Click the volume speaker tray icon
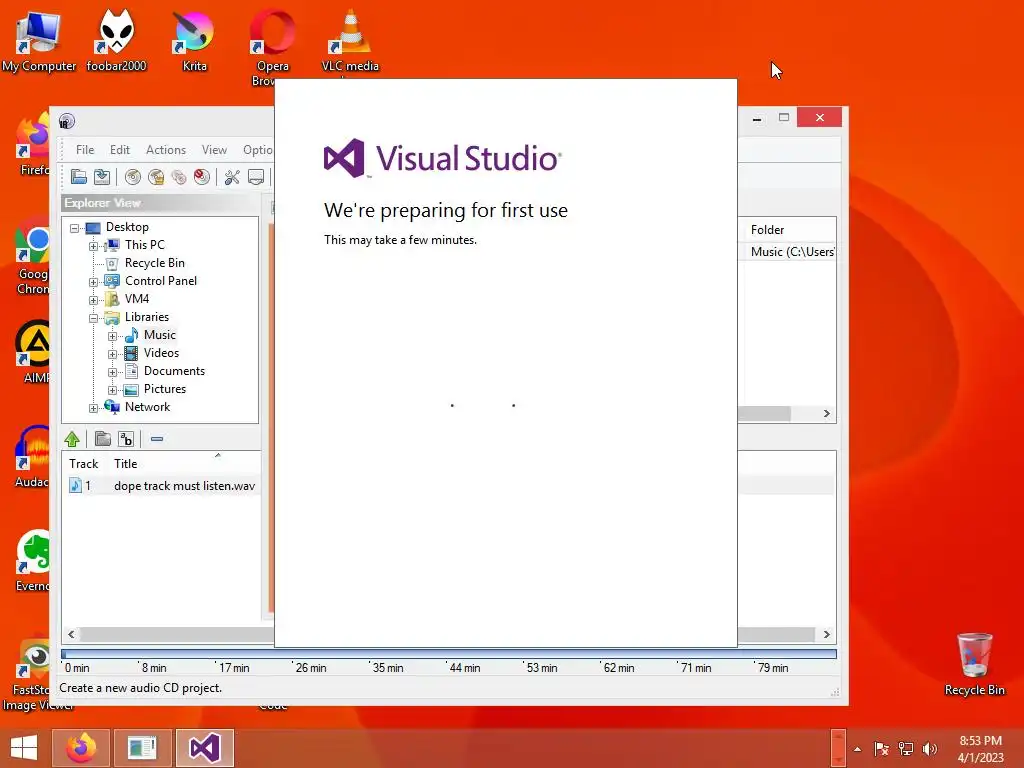 [930, 749]
